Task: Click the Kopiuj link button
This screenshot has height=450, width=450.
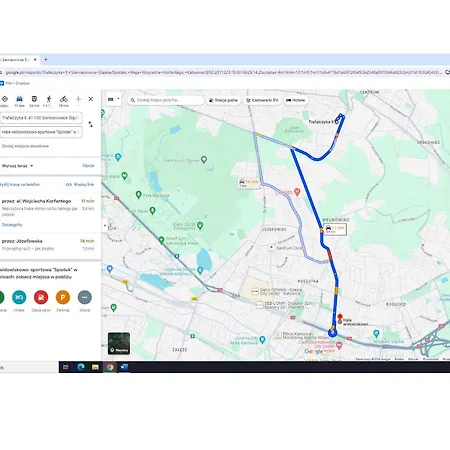Action: pyautogui.click(x=80, y=184)
